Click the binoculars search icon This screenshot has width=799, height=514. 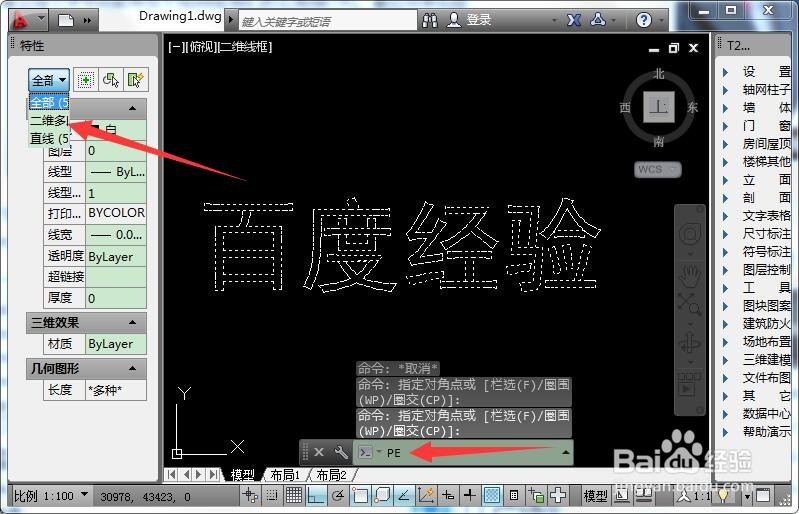[x=430, y=20]
